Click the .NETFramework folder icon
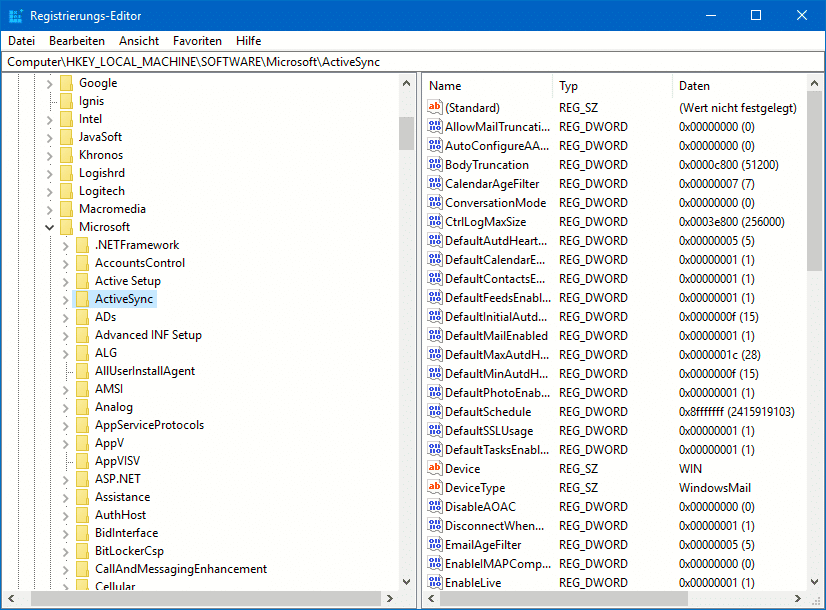 [x=82, y=245]
